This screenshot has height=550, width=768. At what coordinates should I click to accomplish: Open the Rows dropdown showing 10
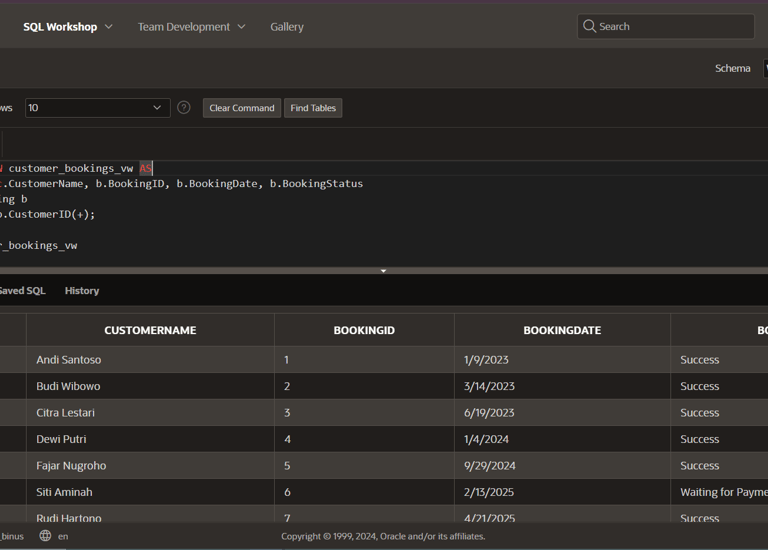point(97,108)
